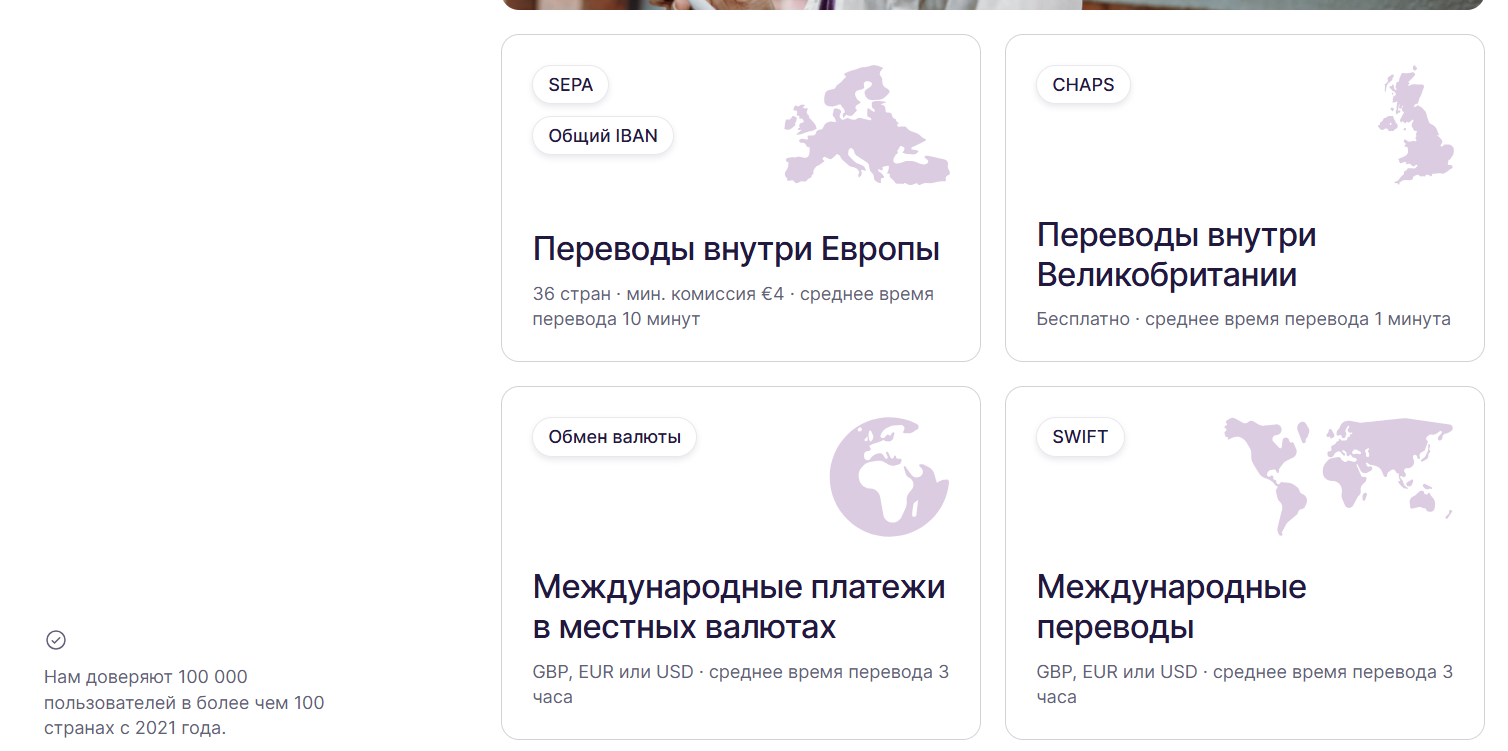Select the SWIFT badge icon

(x=1079, y=437)
